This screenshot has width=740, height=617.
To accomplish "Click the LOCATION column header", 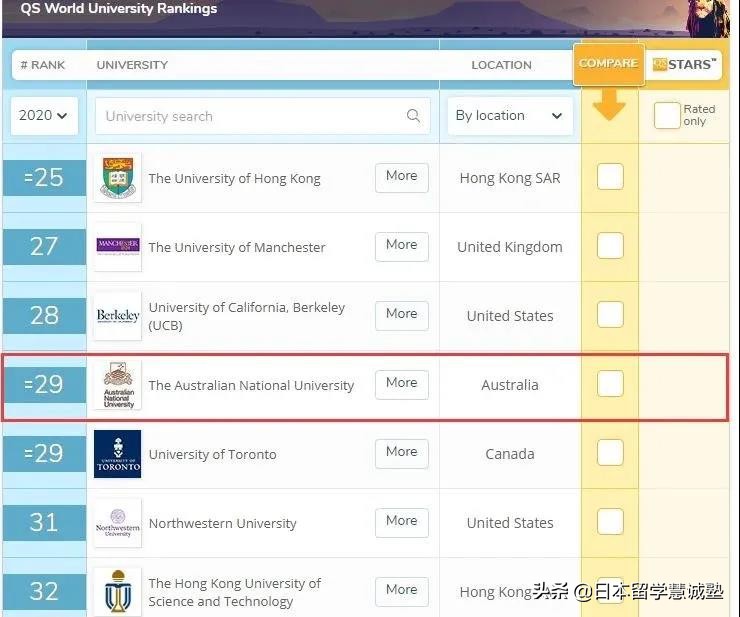I will (501, 65).
